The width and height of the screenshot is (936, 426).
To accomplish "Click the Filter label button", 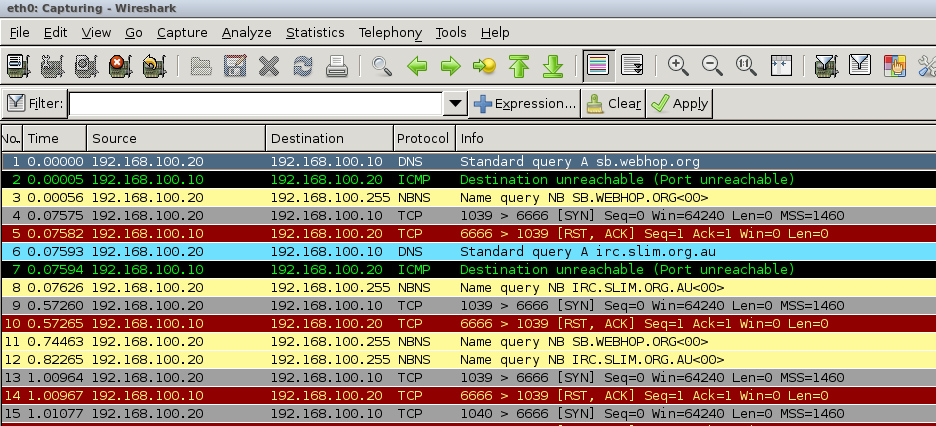I will point(35,103).
